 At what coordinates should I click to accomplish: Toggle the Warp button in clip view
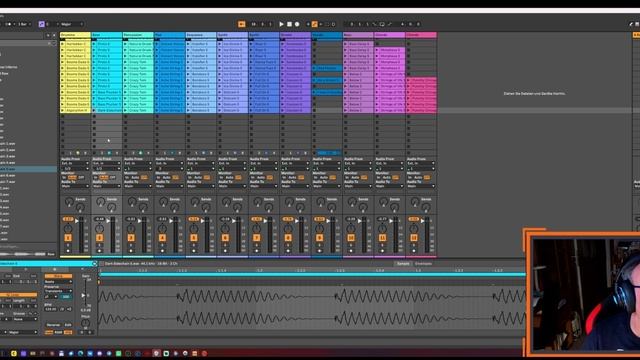click(x=58, y=276)
